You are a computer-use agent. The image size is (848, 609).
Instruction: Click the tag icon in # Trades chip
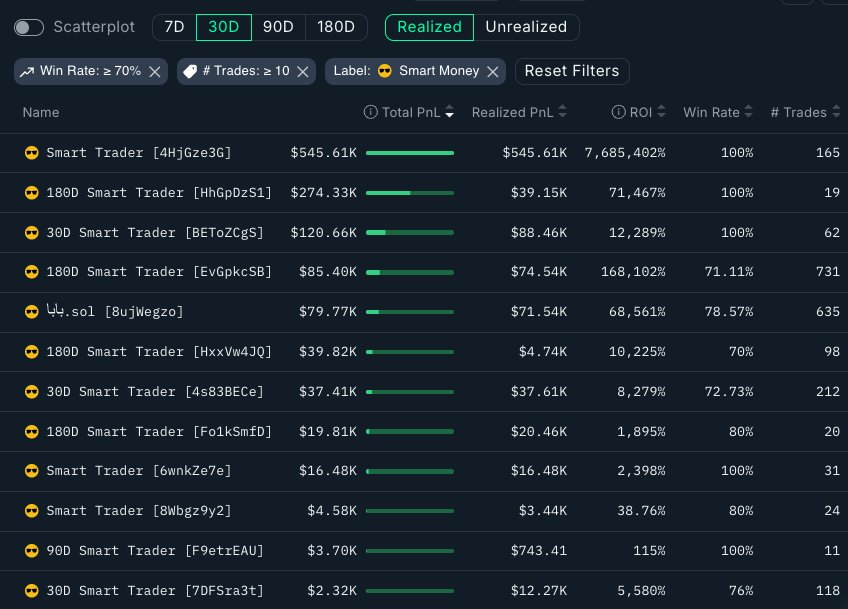(189, 71)
